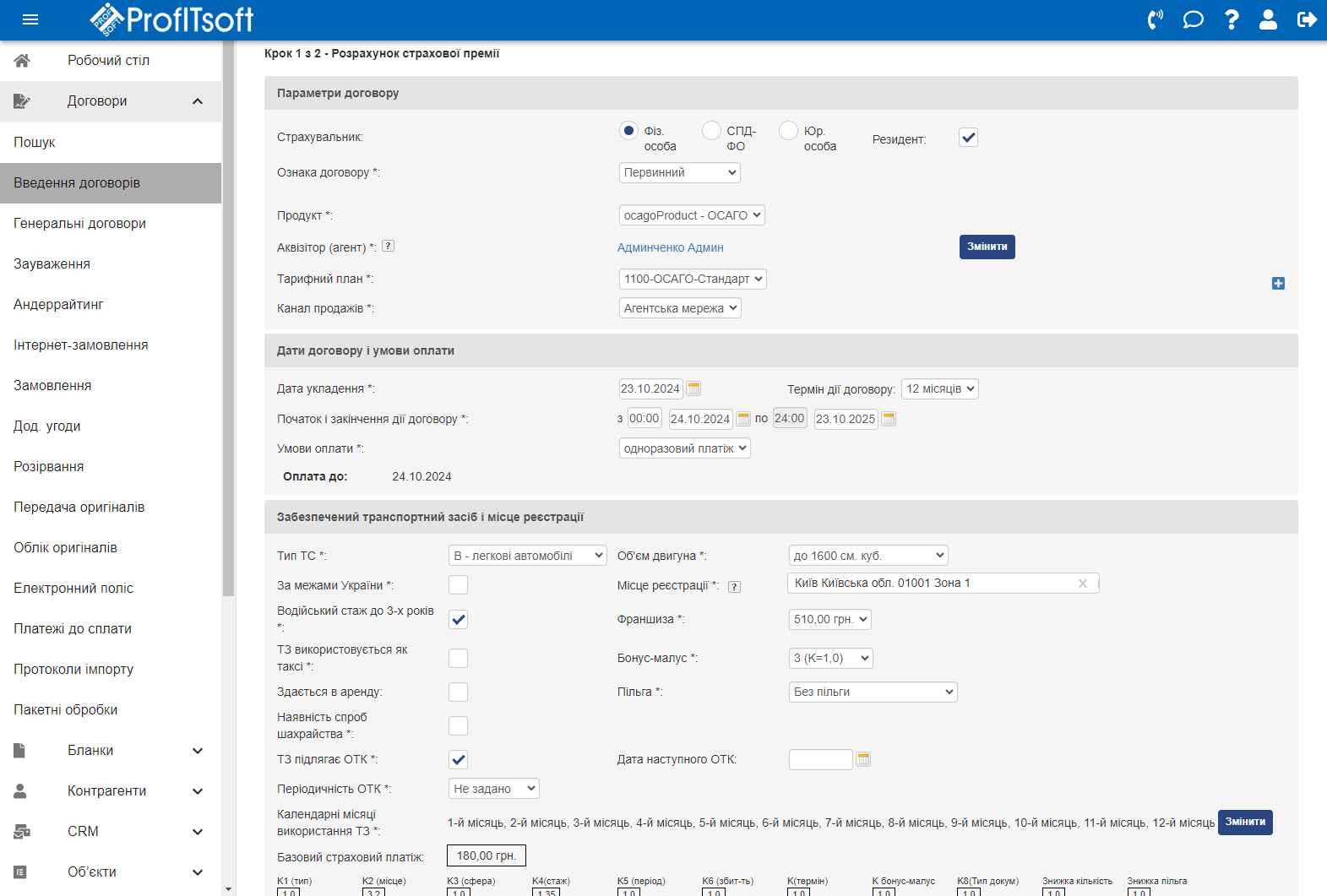Click the help question mark icon
The width and height of the screenshot is (1327, 896).
click(1232, 19)
